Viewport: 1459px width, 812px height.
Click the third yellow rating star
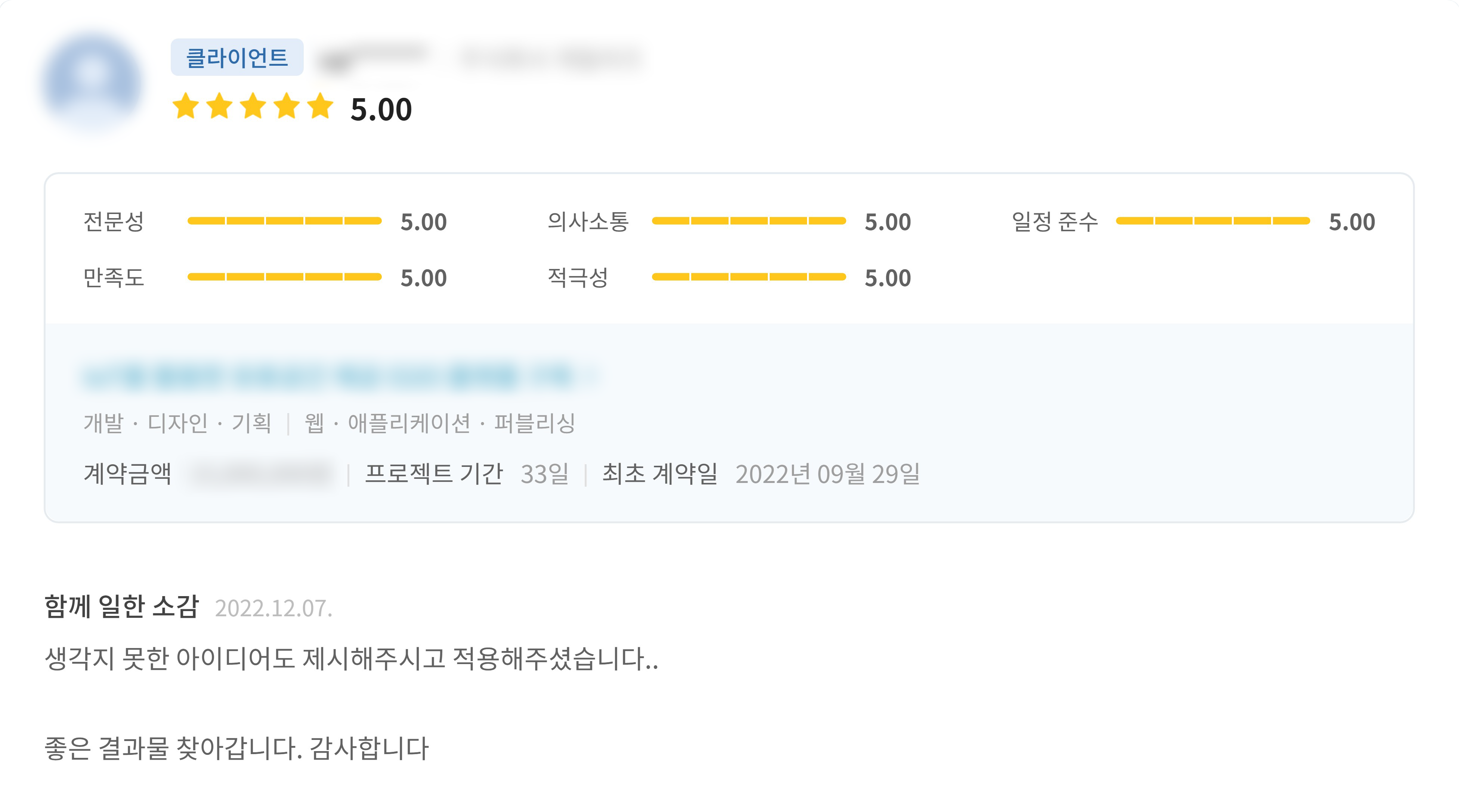click(x=253, y=106)
